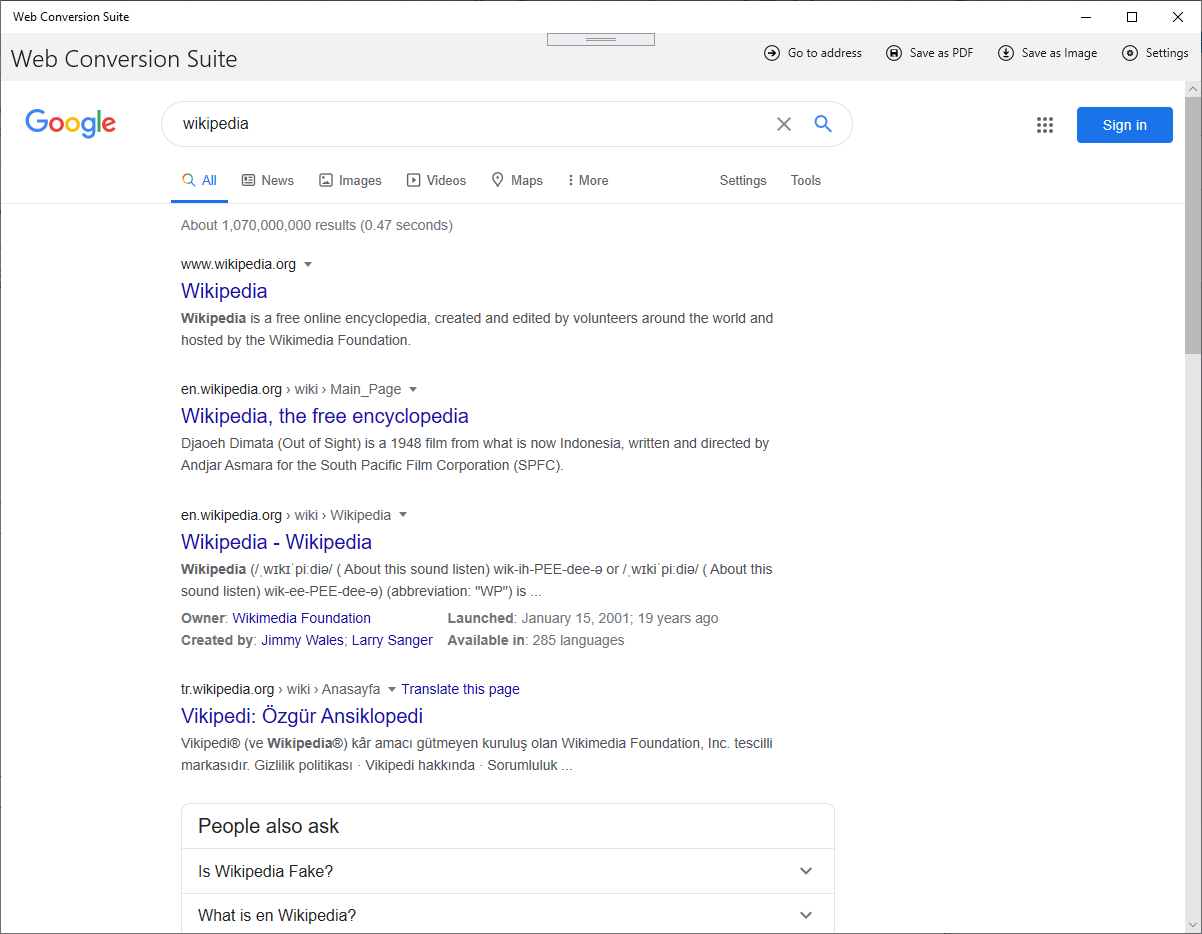This screenshot has height=934, width=1202.
Task: Click the www.wikipedia.org URL text
Action: [x=239, y=264]
